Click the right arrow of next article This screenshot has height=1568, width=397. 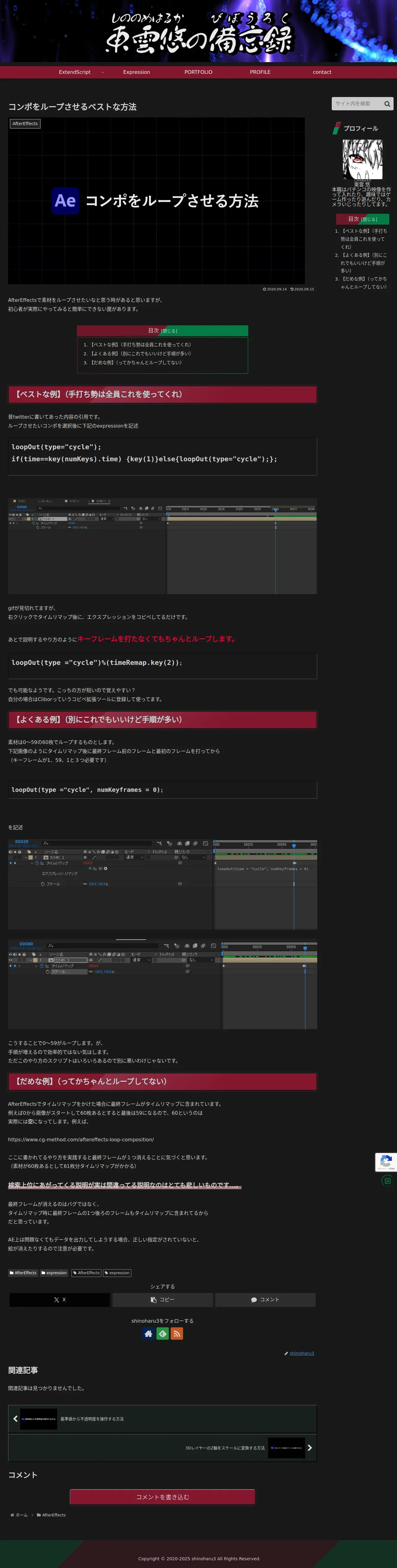[310, 1448]
